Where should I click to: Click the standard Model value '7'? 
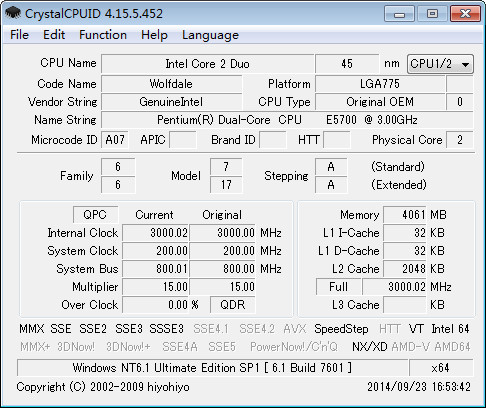click(226, 167)
